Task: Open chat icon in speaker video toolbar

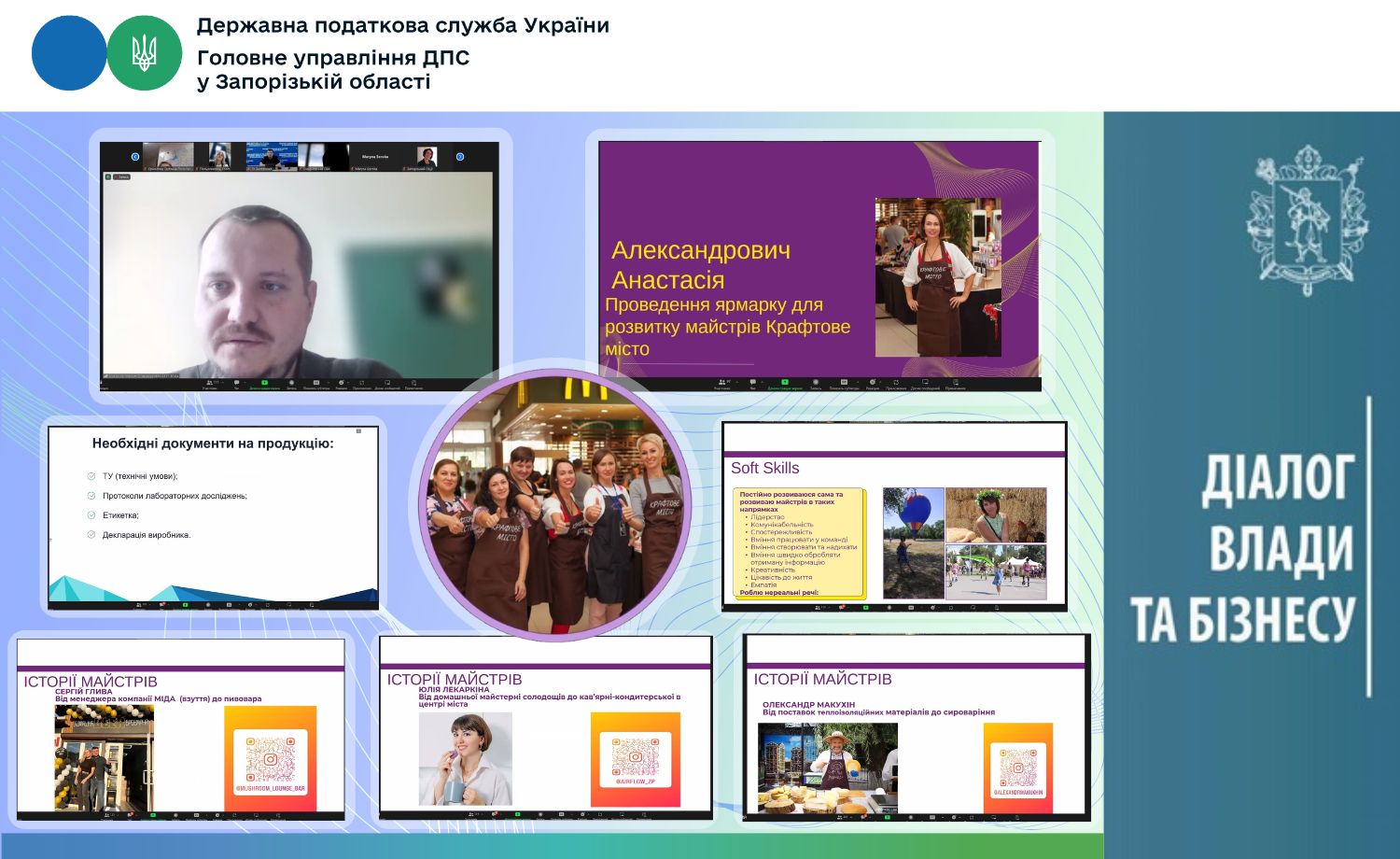Action: tap(236, 382)
